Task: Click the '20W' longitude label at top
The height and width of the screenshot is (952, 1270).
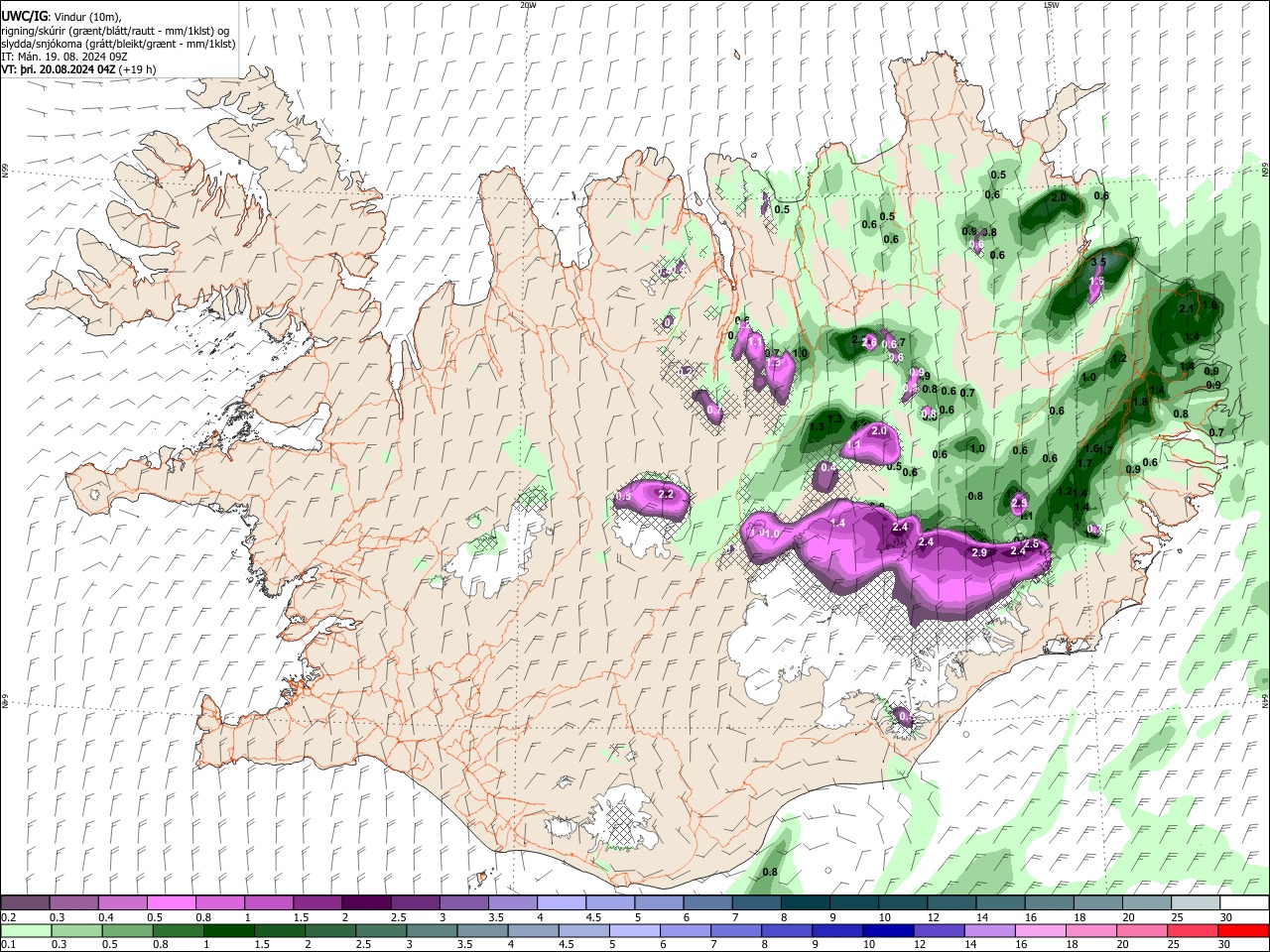Action: click(528, 5)
